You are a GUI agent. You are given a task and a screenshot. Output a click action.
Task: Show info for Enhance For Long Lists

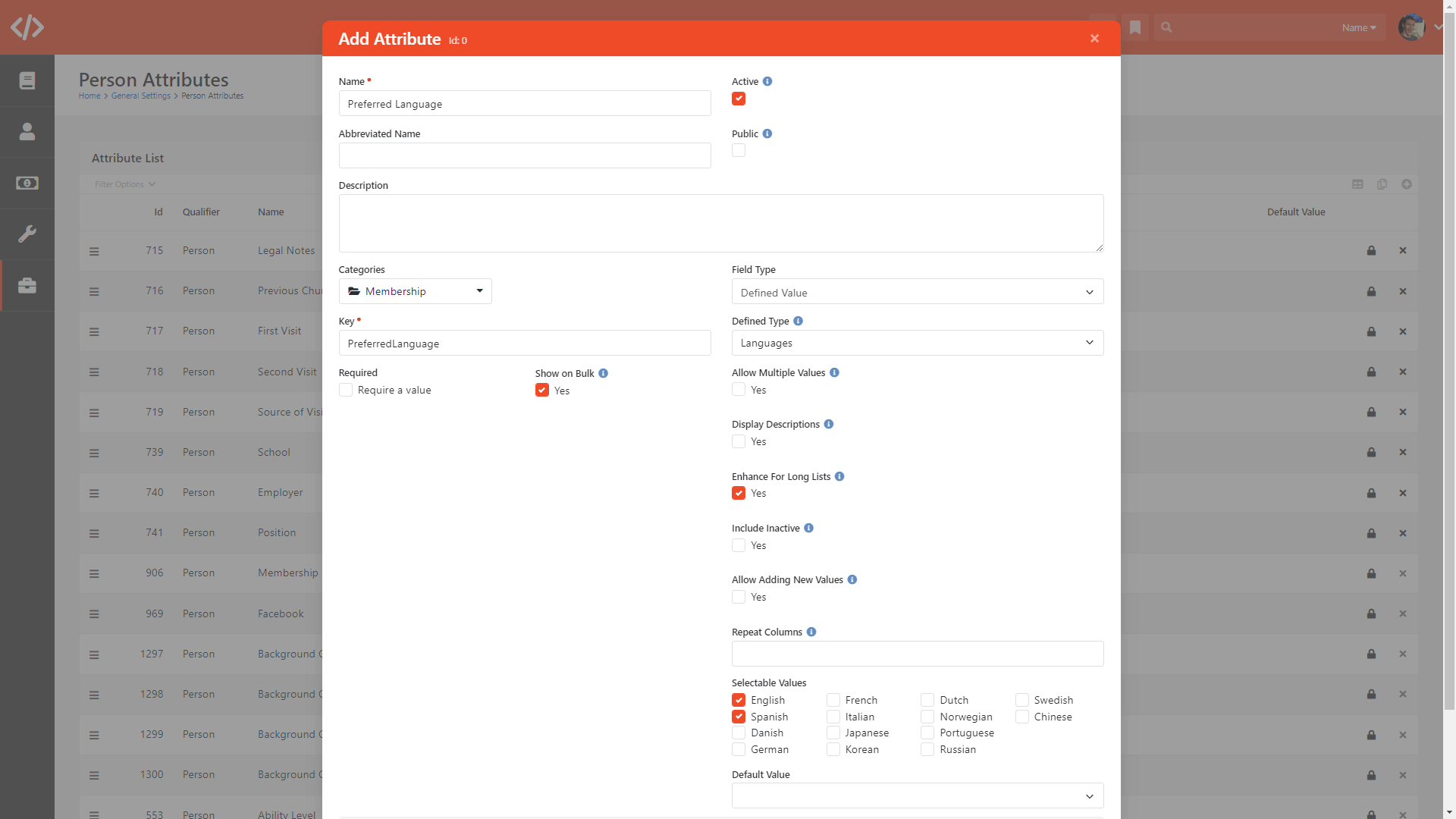(x=839, y=476)
